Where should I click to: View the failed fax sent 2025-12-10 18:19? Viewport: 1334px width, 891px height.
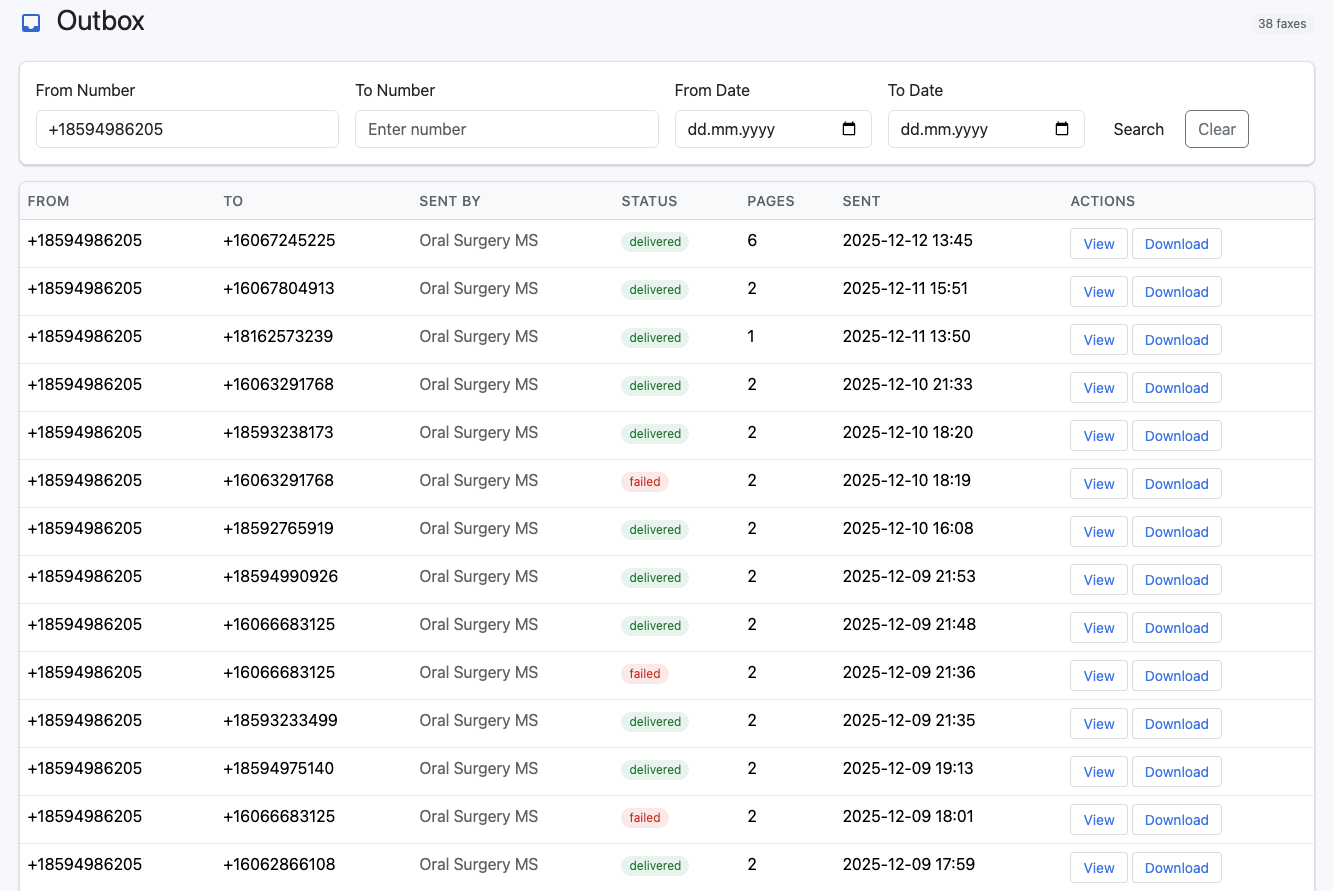point(1098,484)
